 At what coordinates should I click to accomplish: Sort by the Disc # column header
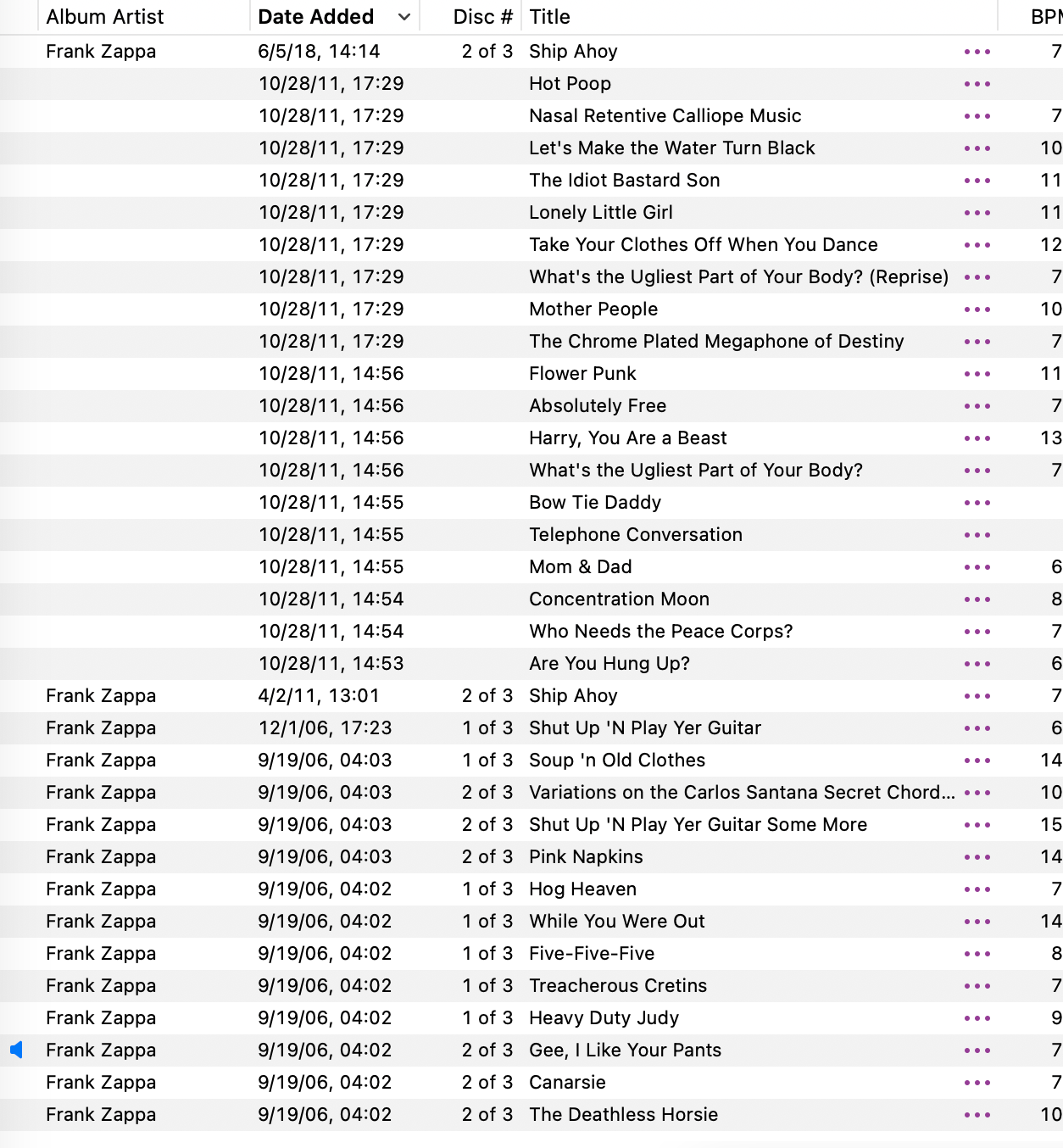coord(483,17)
